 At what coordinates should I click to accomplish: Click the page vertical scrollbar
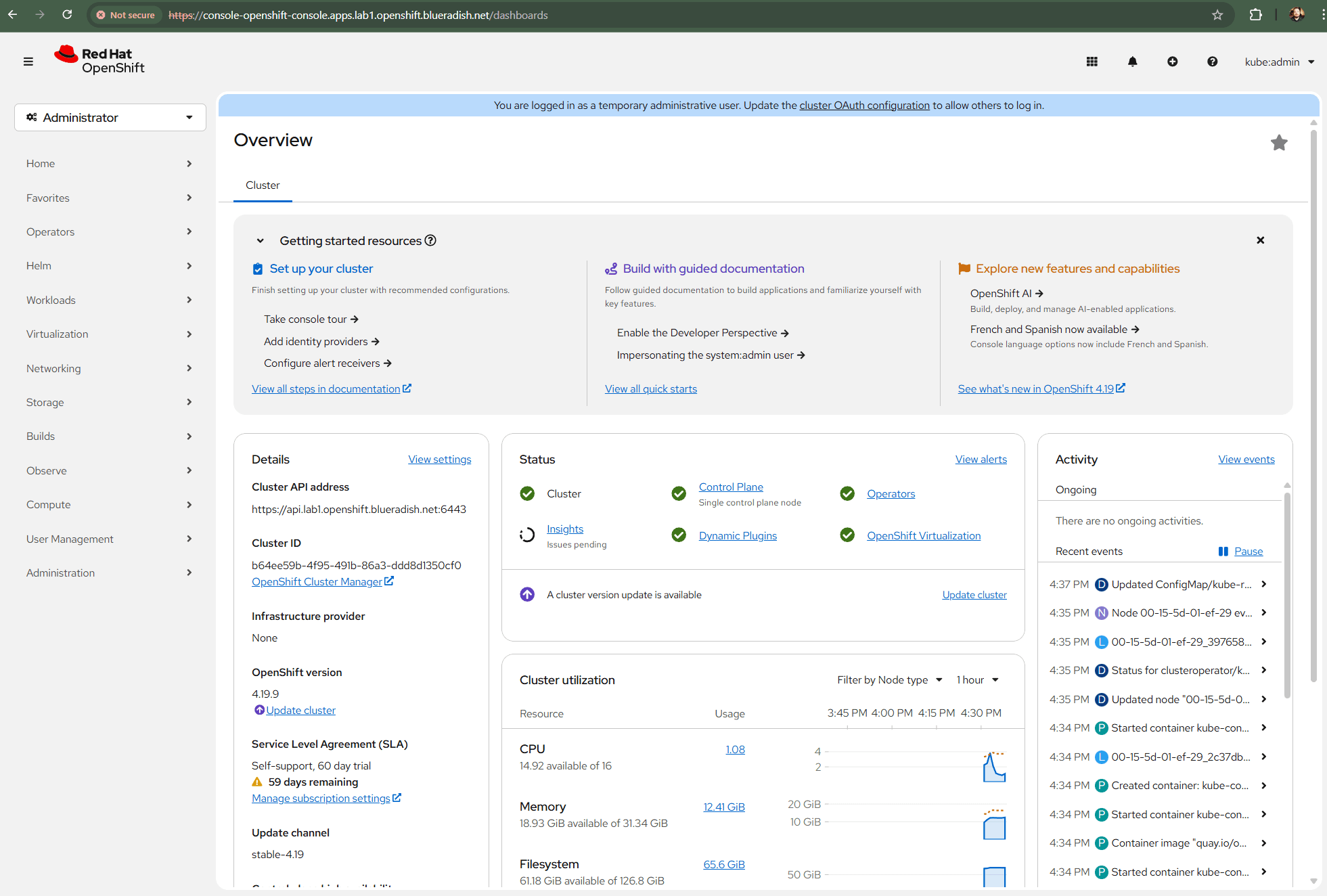click(1313, 406)
